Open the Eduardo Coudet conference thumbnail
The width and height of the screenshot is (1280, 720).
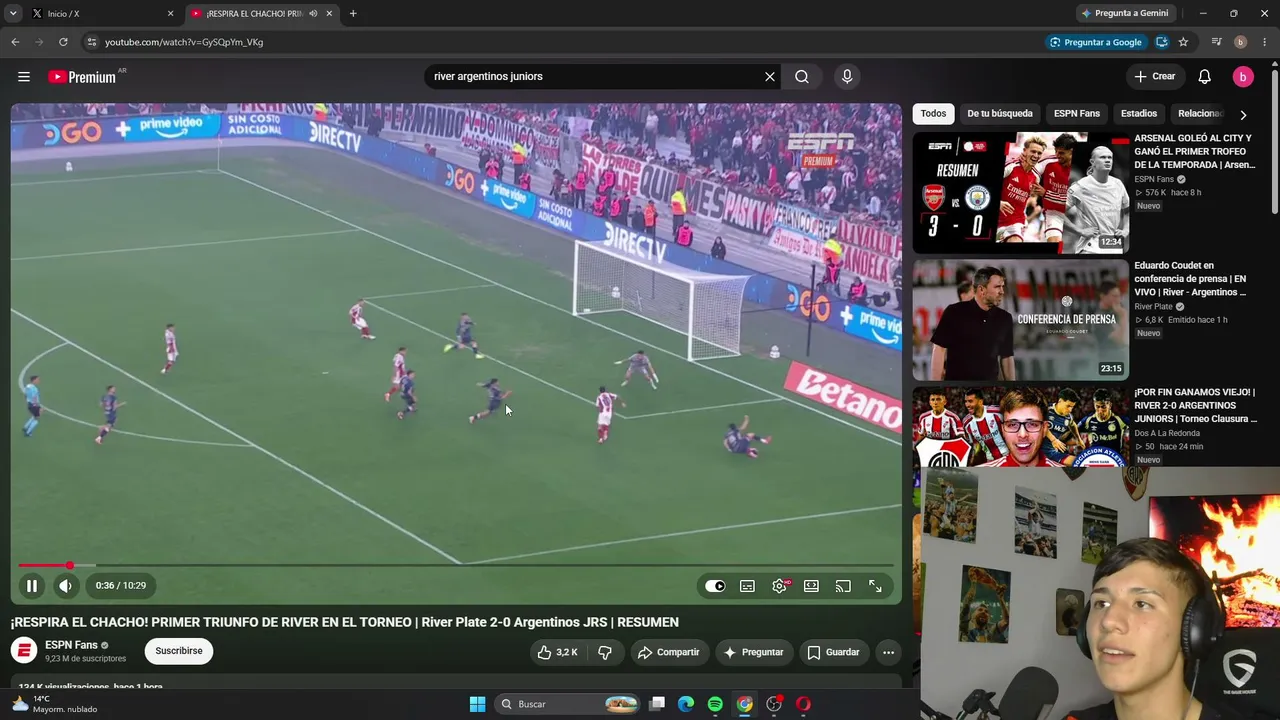[x=1021, y=320]
